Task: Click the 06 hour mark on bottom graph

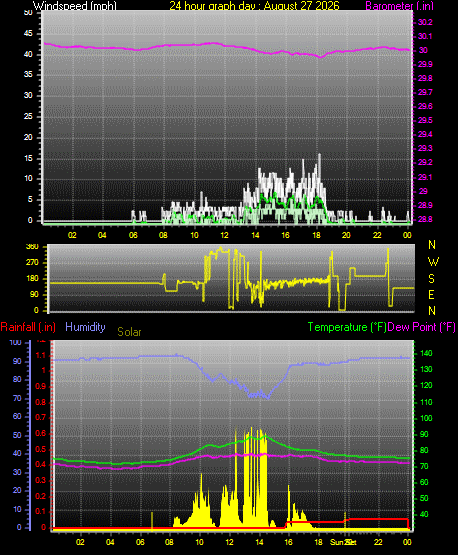Action: coord(140,542)
